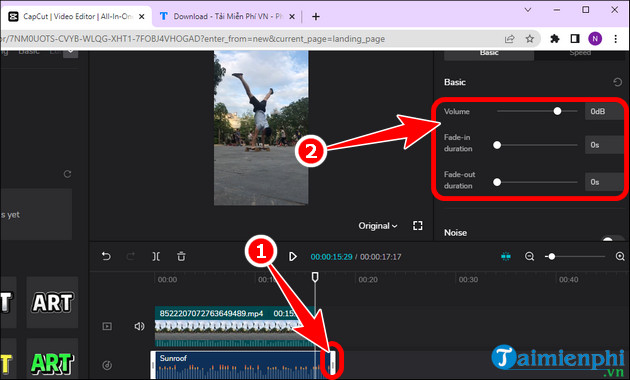Share this page from address bar
Viewport: 630px width, 380px height.
(509, 39)
